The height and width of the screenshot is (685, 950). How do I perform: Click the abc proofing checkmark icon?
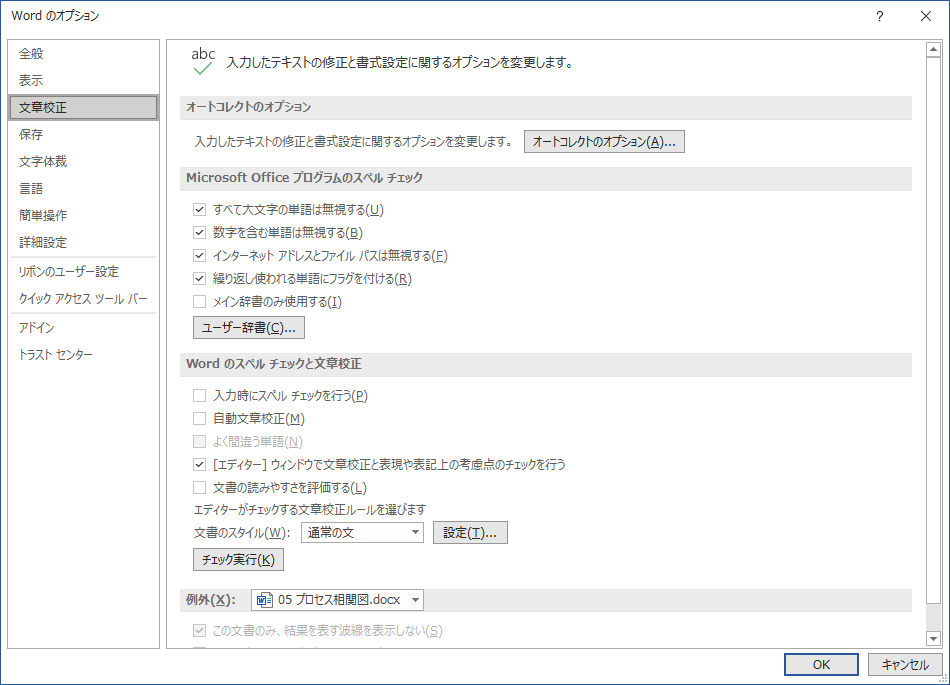click(x=203, y=61)
